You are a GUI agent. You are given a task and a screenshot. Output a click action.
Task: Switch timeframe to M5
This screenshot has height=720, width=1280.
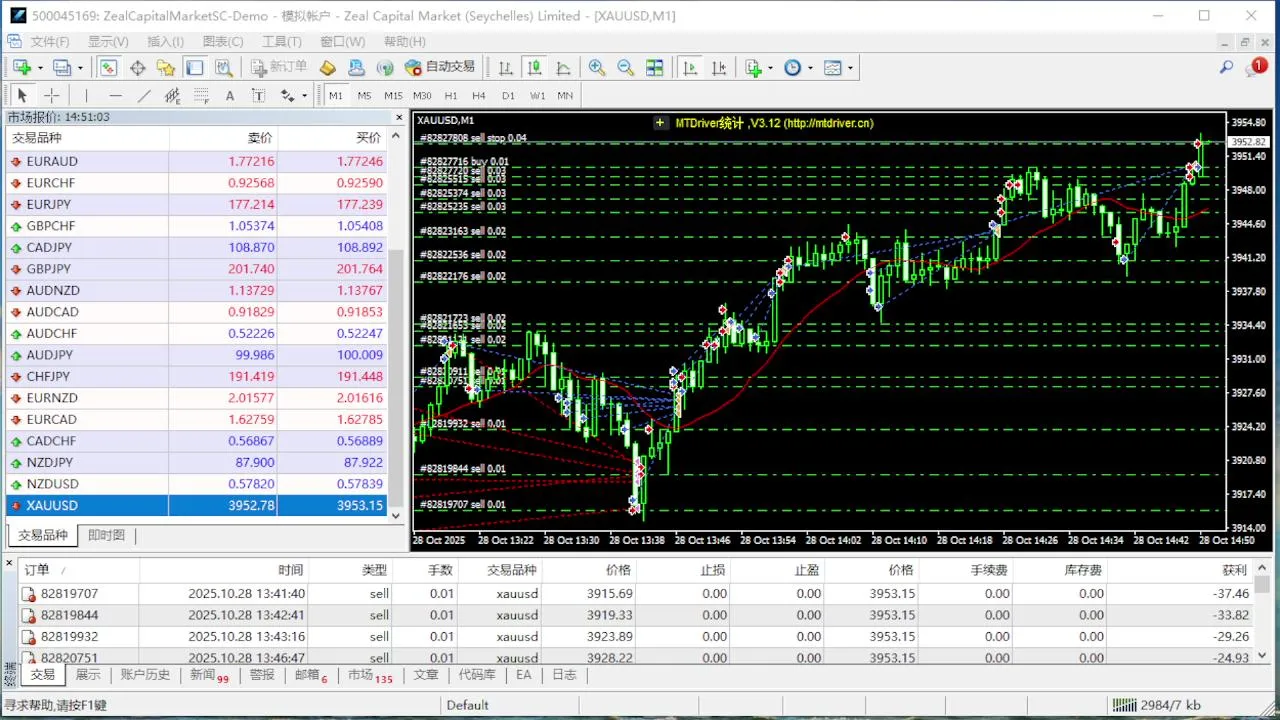pyautogui.click(x=364, y=95)
